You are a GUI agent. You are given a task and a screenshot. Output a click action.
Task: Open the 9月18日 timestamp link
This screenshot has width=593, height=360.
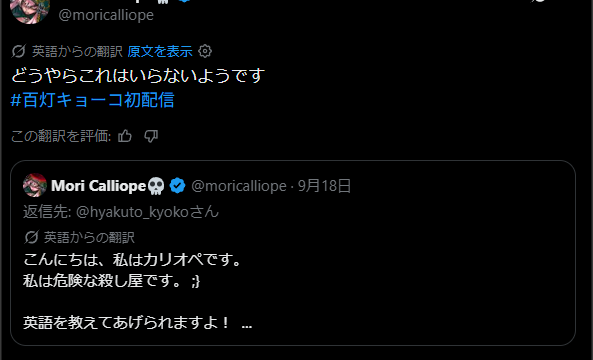click(324, 186)
